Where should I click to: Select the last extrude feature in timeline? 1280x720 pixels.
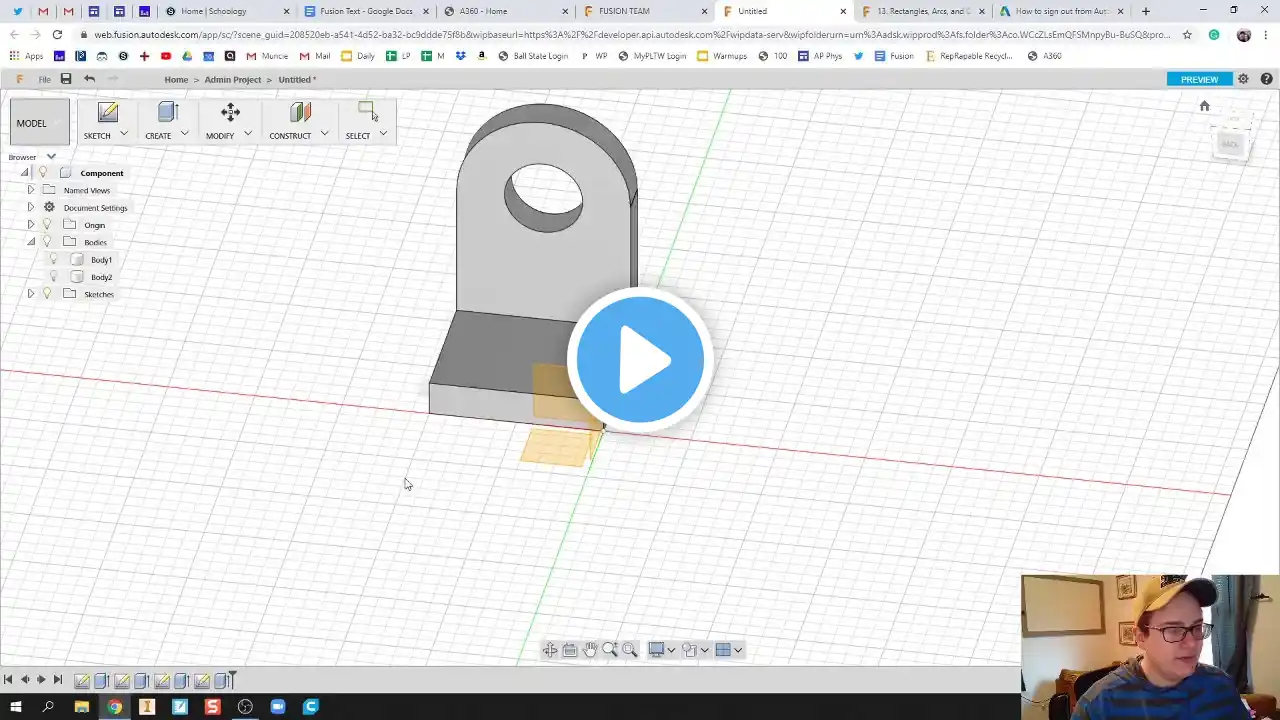221,681
